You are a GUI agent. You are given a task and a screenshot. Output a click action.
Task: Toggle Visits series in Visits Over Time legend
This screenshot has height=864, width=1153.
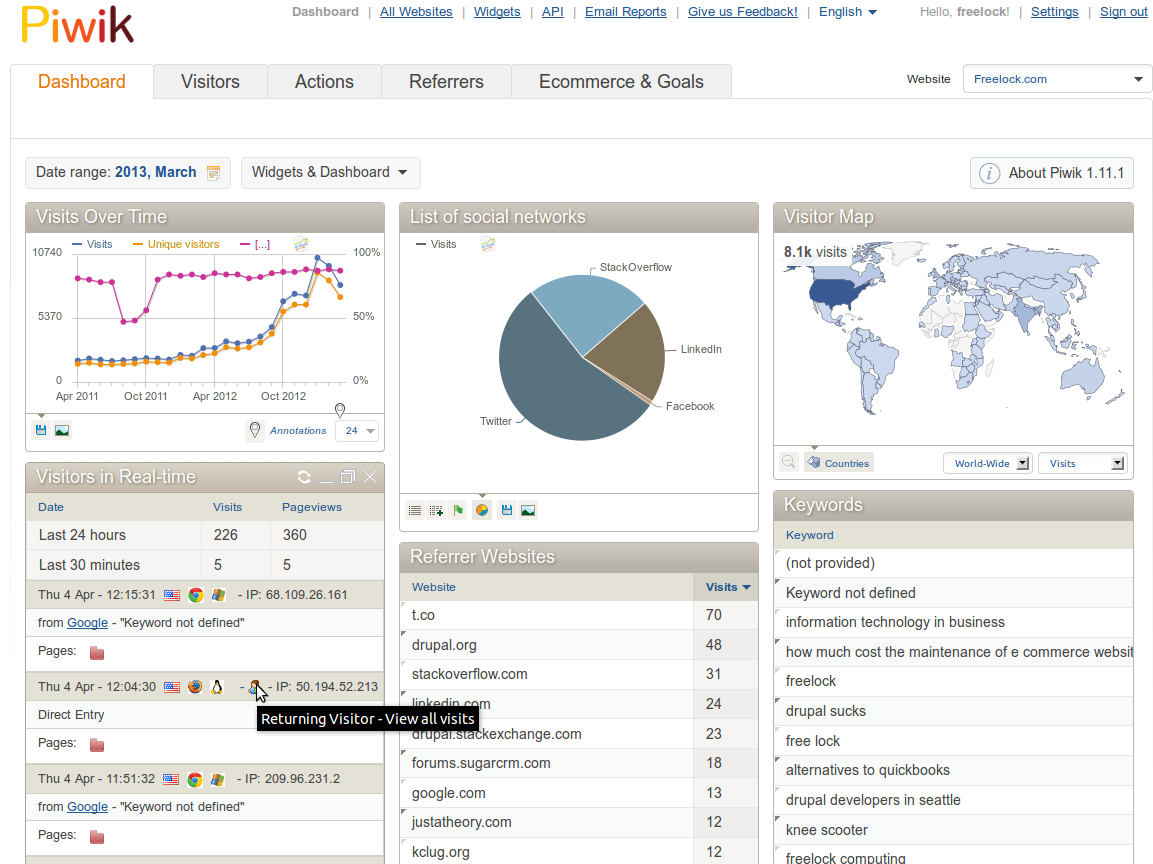(93, 244)
